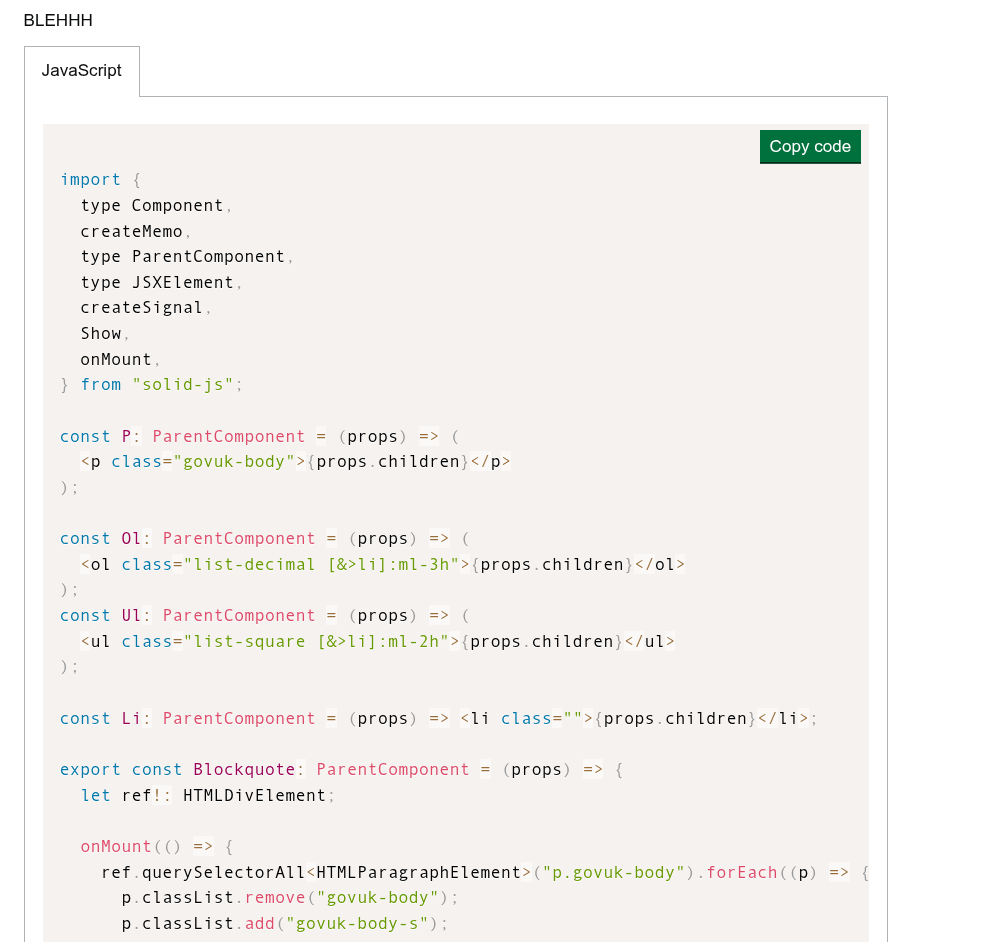This screenshot has height=942, width=1004.
Task: Click the Show import entry
Action: [x=101, y=334]
